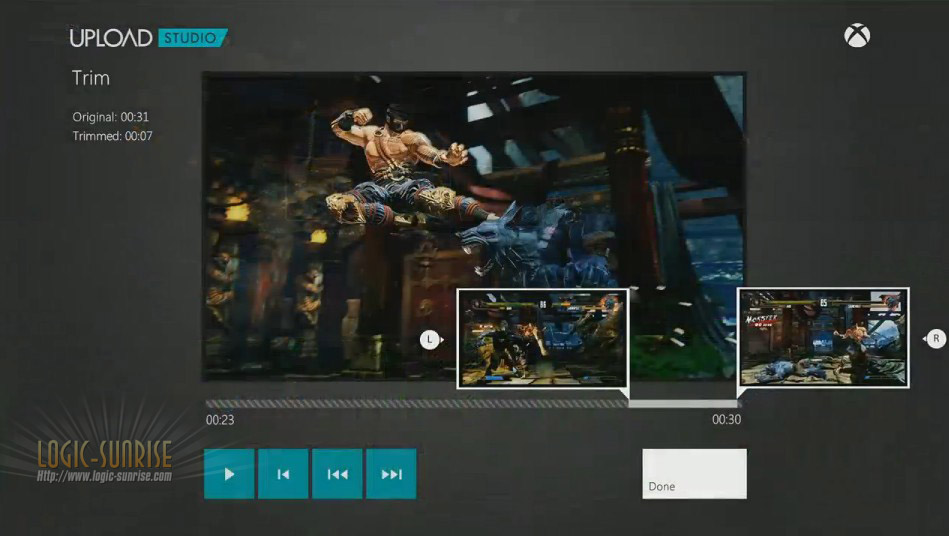The width and height of the screenshot is (949, 536).
Task: Select the R trim handle indicator
Action: tap(936, 339)
